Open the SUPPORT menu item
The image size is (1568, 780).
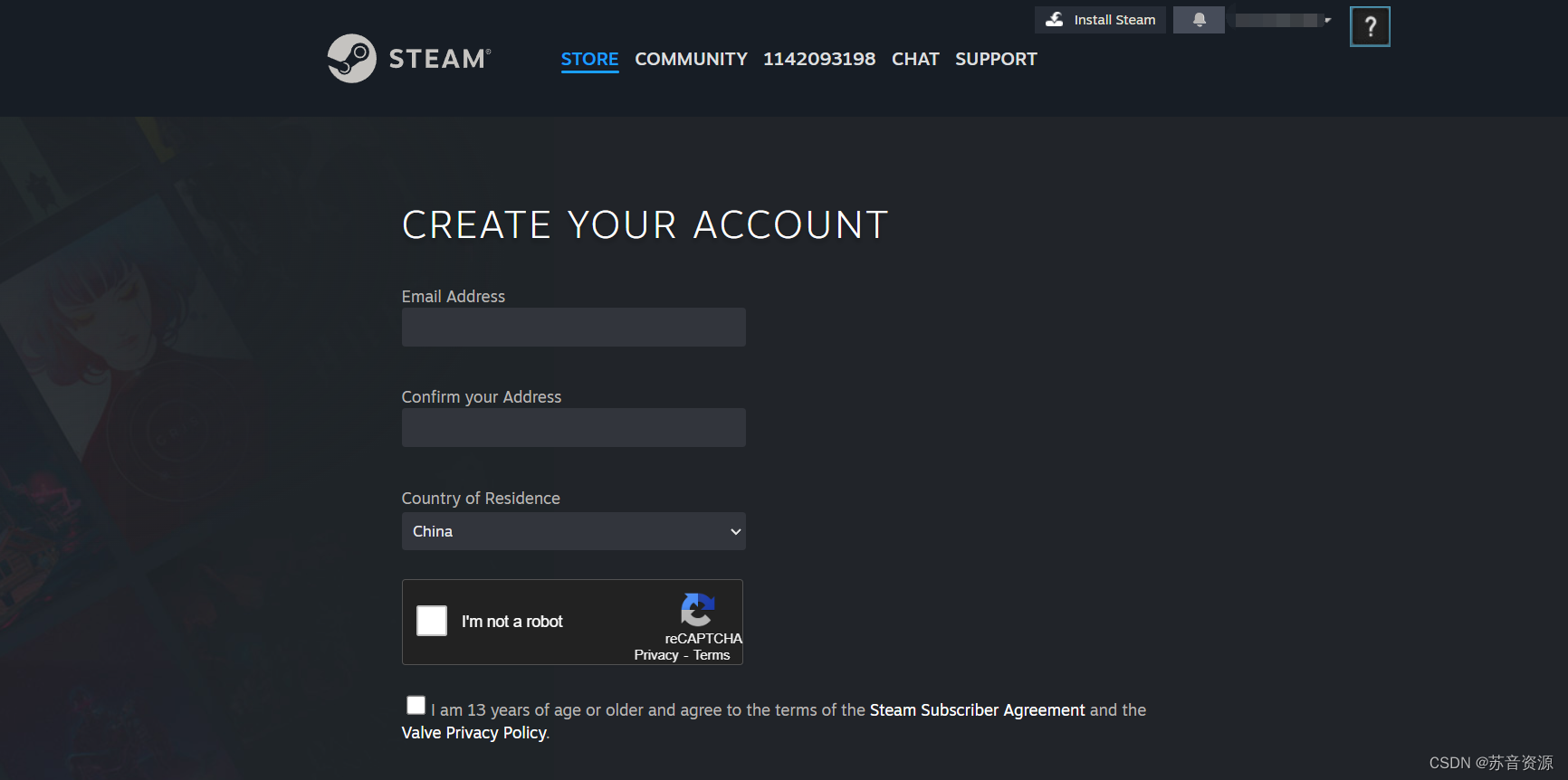[996, 59]
